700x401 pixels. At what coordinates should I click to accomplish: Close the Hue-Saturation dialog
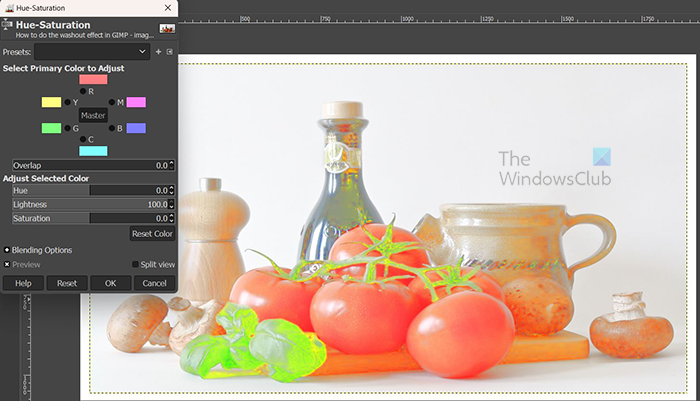point(168,8)
